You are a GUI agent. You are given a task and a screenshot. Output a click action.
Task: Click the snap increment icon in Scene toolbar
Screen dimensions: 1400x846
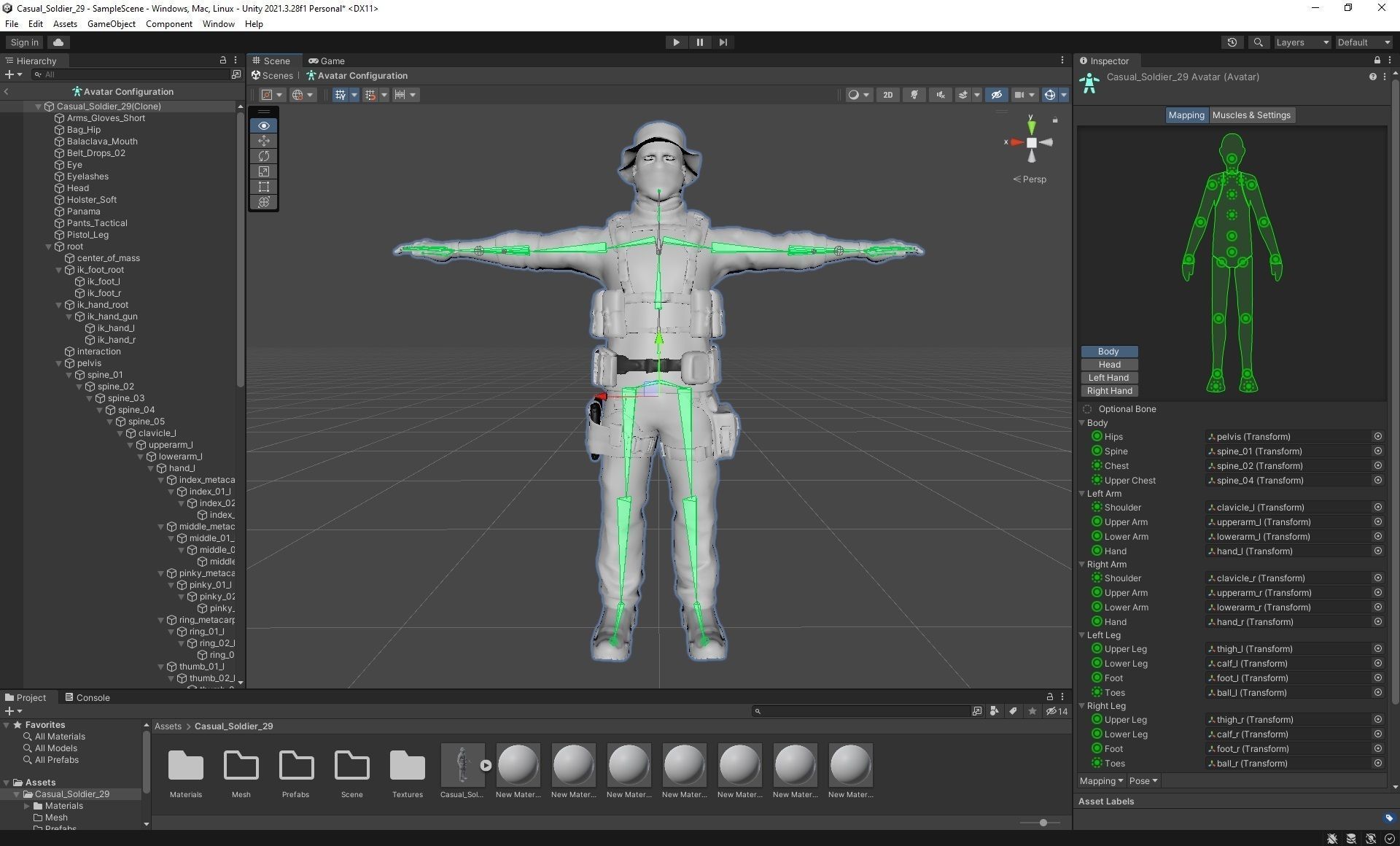pos(400,95)
